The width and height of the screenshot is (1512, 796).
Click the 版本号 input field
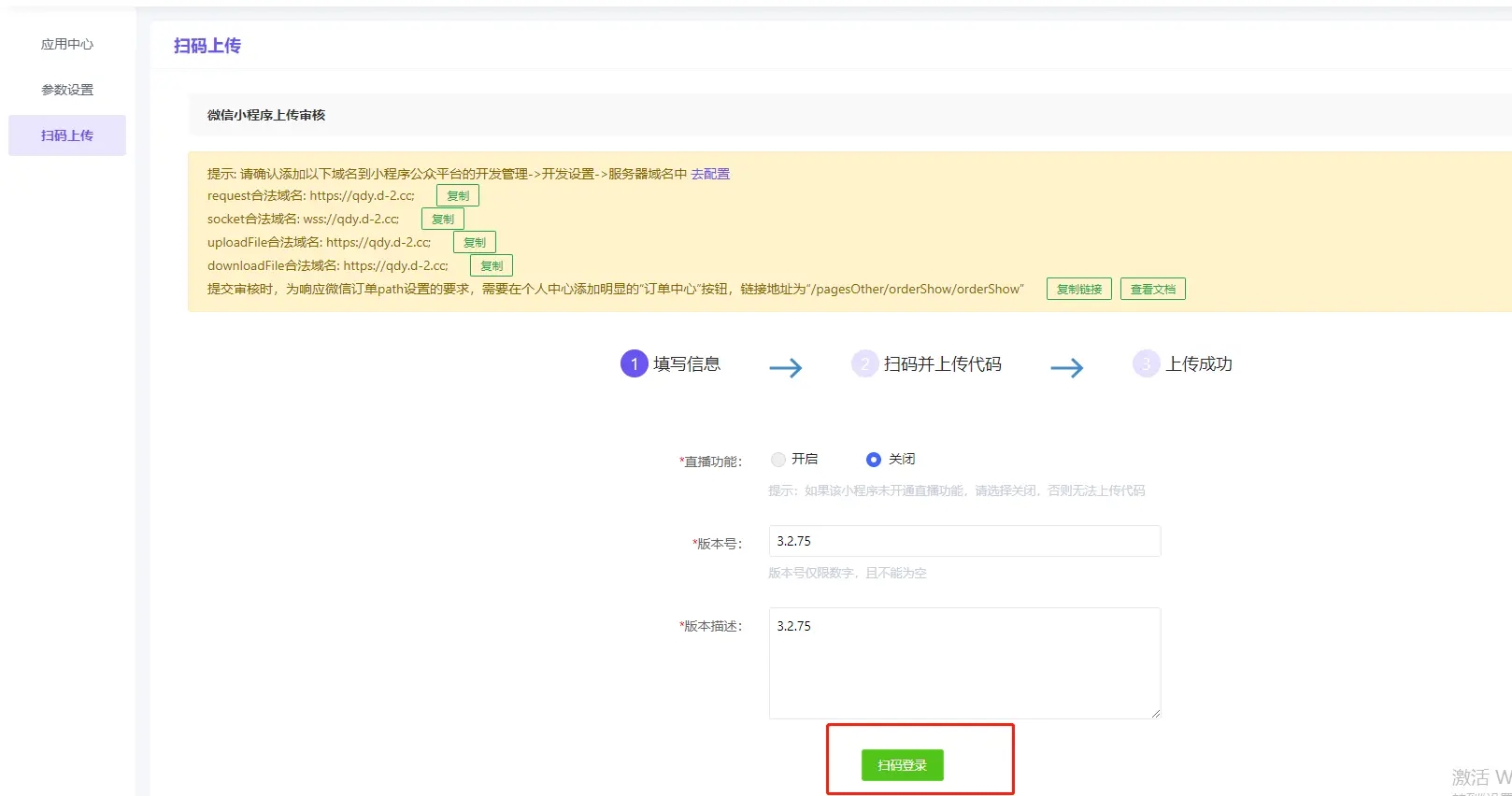[964, 541]
